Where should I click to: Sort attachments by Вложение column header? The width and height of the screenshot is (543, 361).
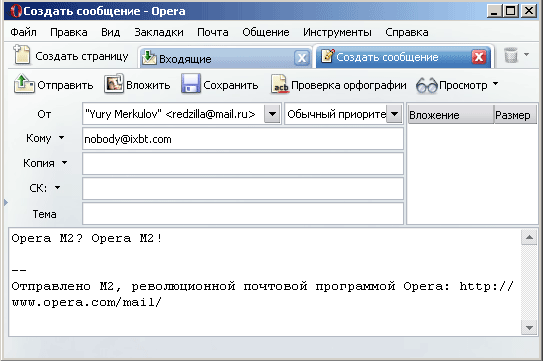(x=450, y=115)
